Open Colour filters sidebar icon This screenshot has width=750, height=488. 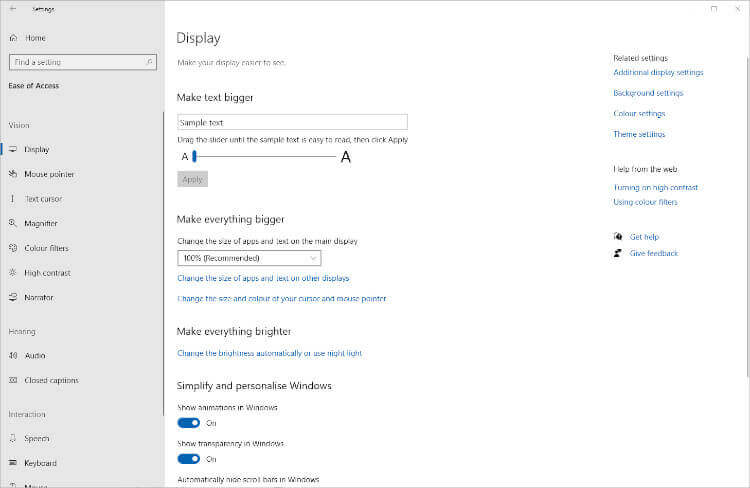tap(13, 248)
